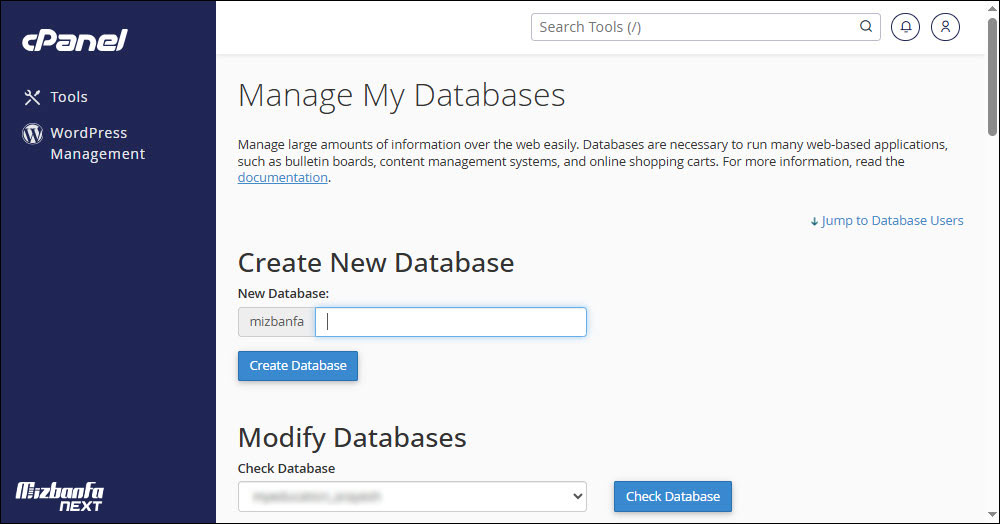This screenshot has height=524, width=1000.
Task: Click the Manage My Databases heading
Action: click(401, 95)
